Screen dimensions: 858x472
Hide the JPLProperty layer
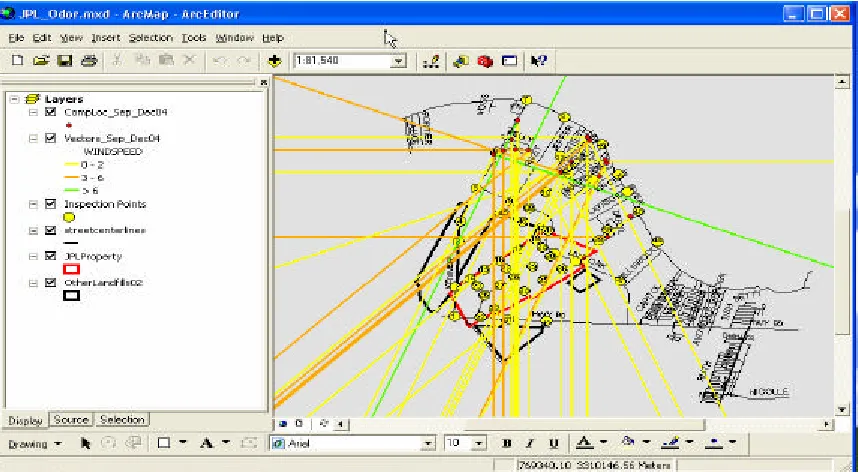(51, 256)
